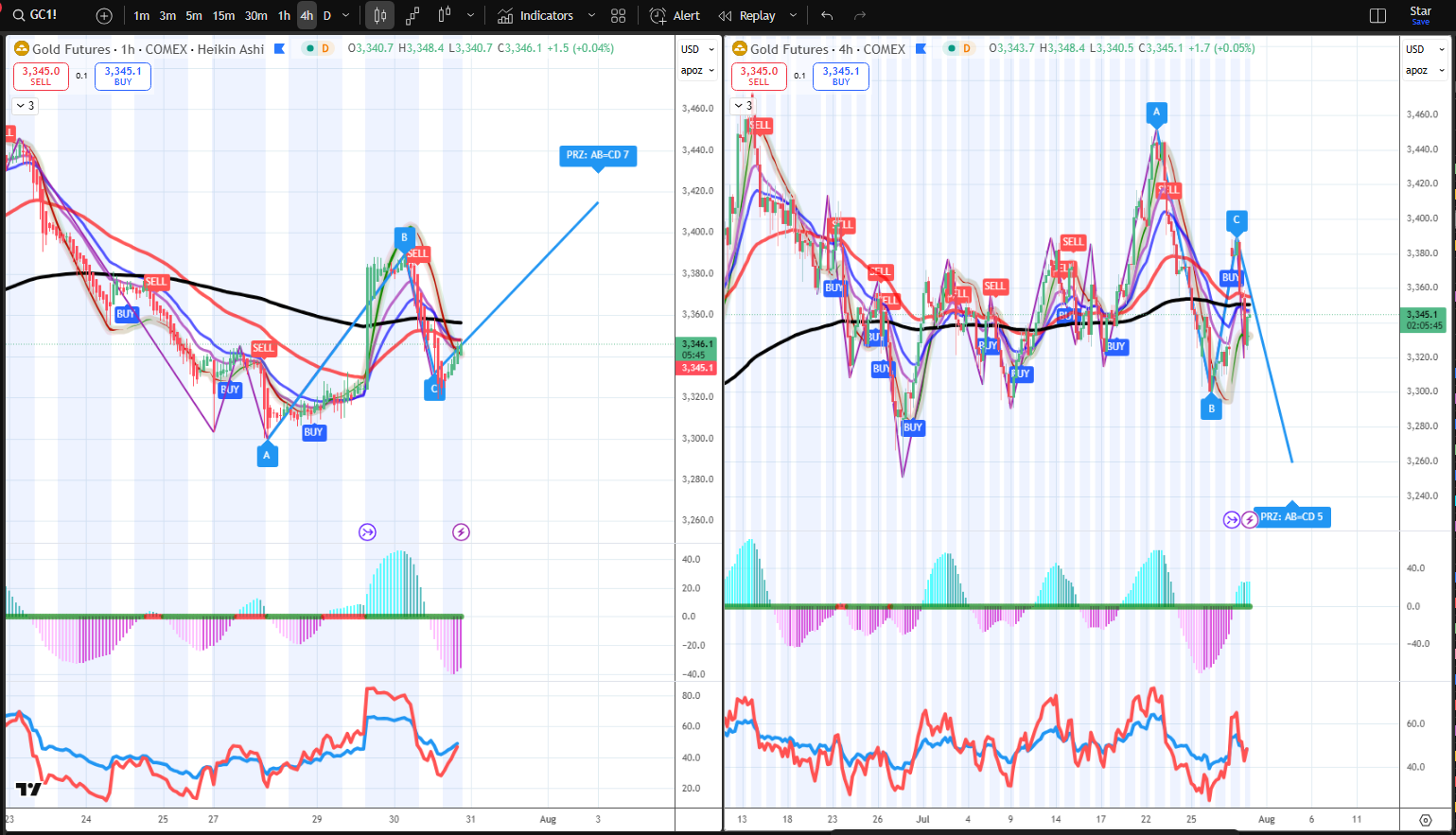
Task: Undo the last chart action
Action: (828, 16)
